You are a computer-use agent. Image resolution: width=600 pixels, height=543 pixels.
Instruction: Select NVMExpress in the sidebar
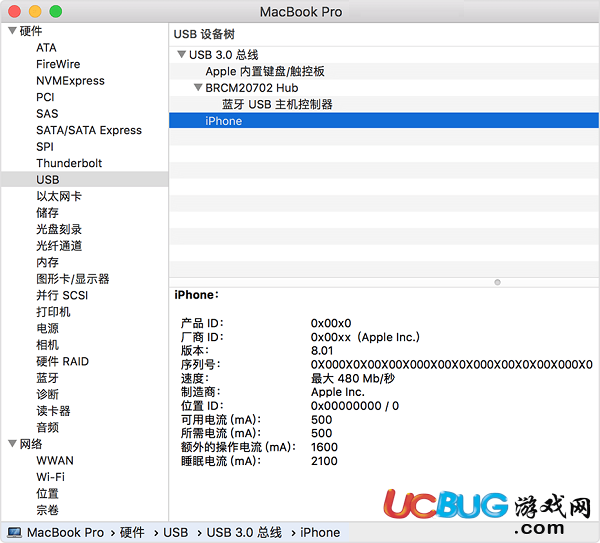tap(70, 80)
